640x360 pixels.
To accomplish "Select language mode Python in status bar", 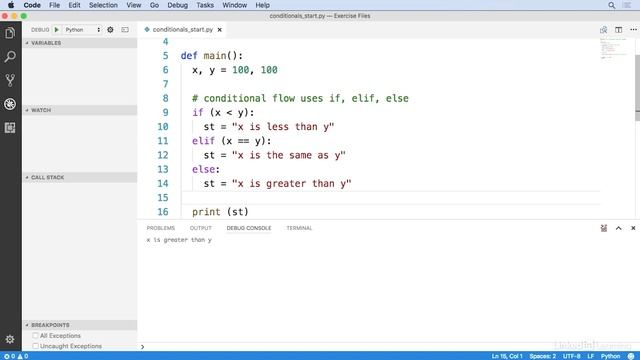I will point(610,356).
